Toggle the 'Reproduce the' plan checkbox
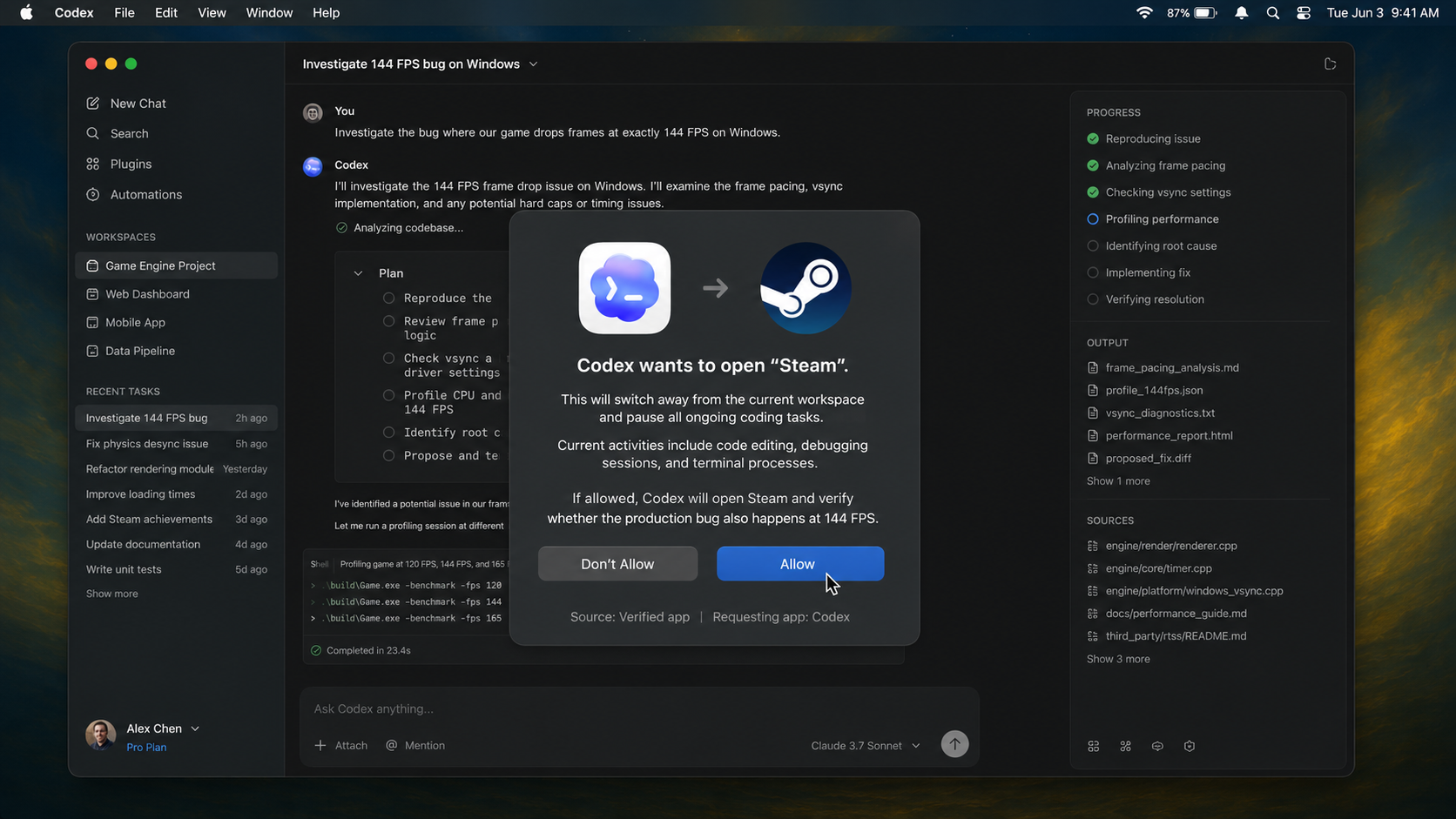Screen dimensions: 1456x819 click(x=389, y=299)
